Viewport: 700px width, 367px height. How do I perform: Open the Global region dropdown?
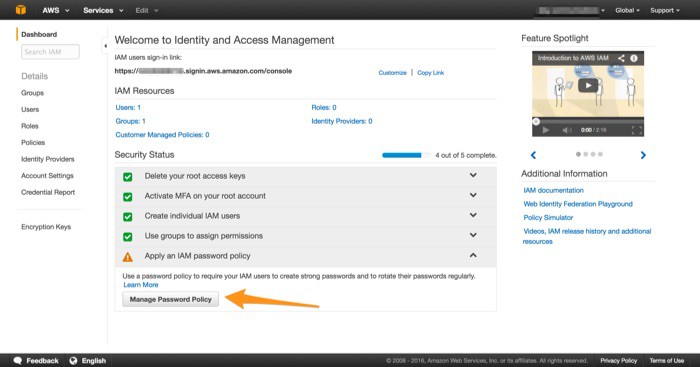627,10
